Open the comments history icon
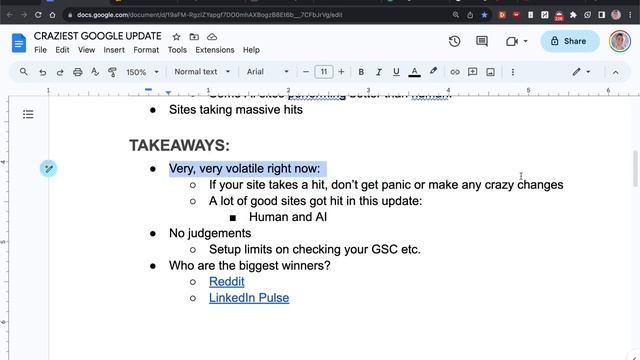Screen dimensions: 640x360 tap(482, 41)
